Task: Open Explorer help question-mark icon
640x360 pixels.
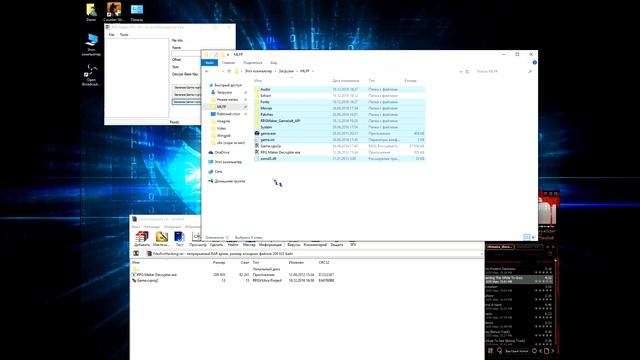Action: click(534, 62)
